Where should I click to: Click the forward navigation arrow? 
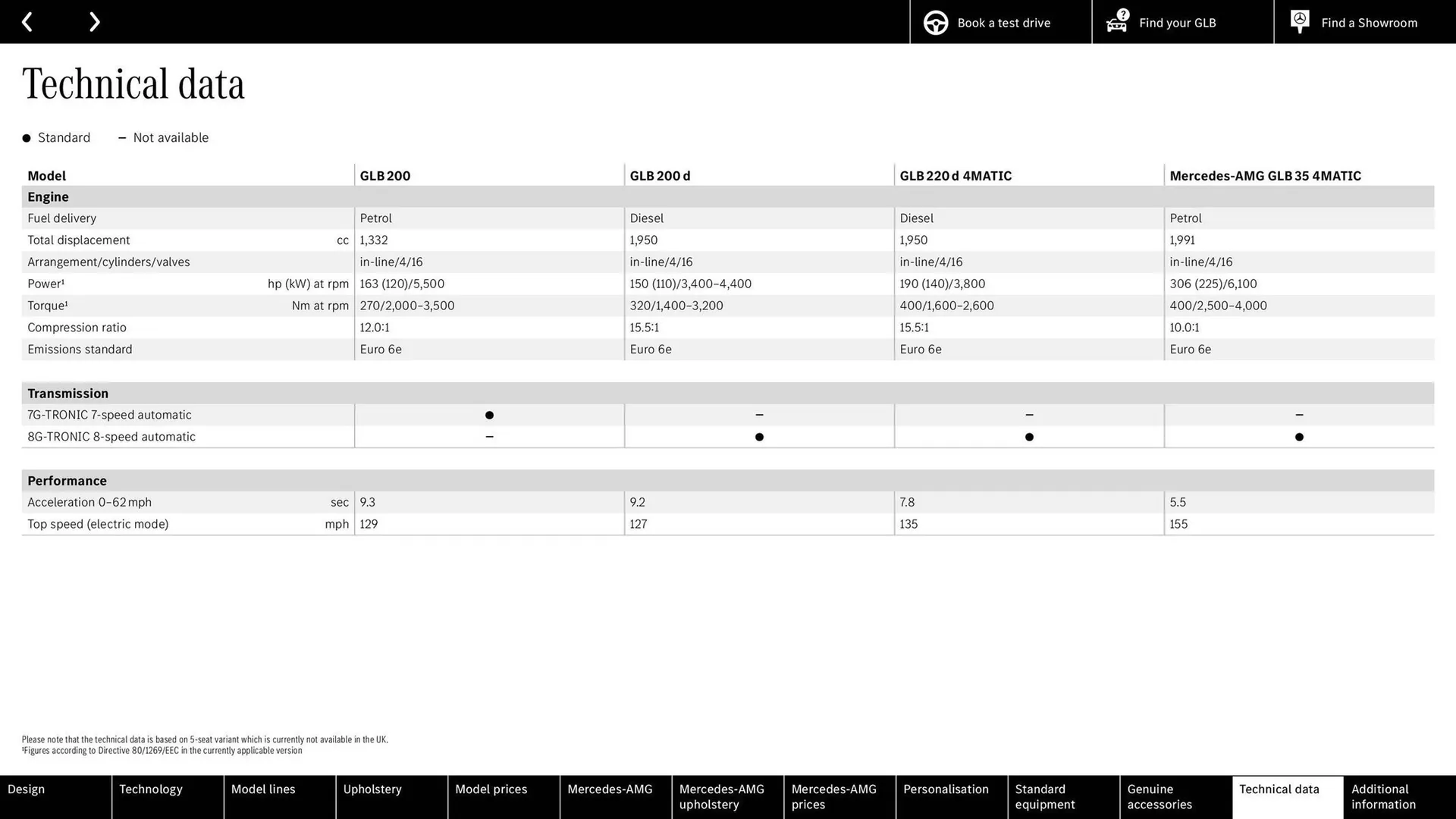[94, 21]
